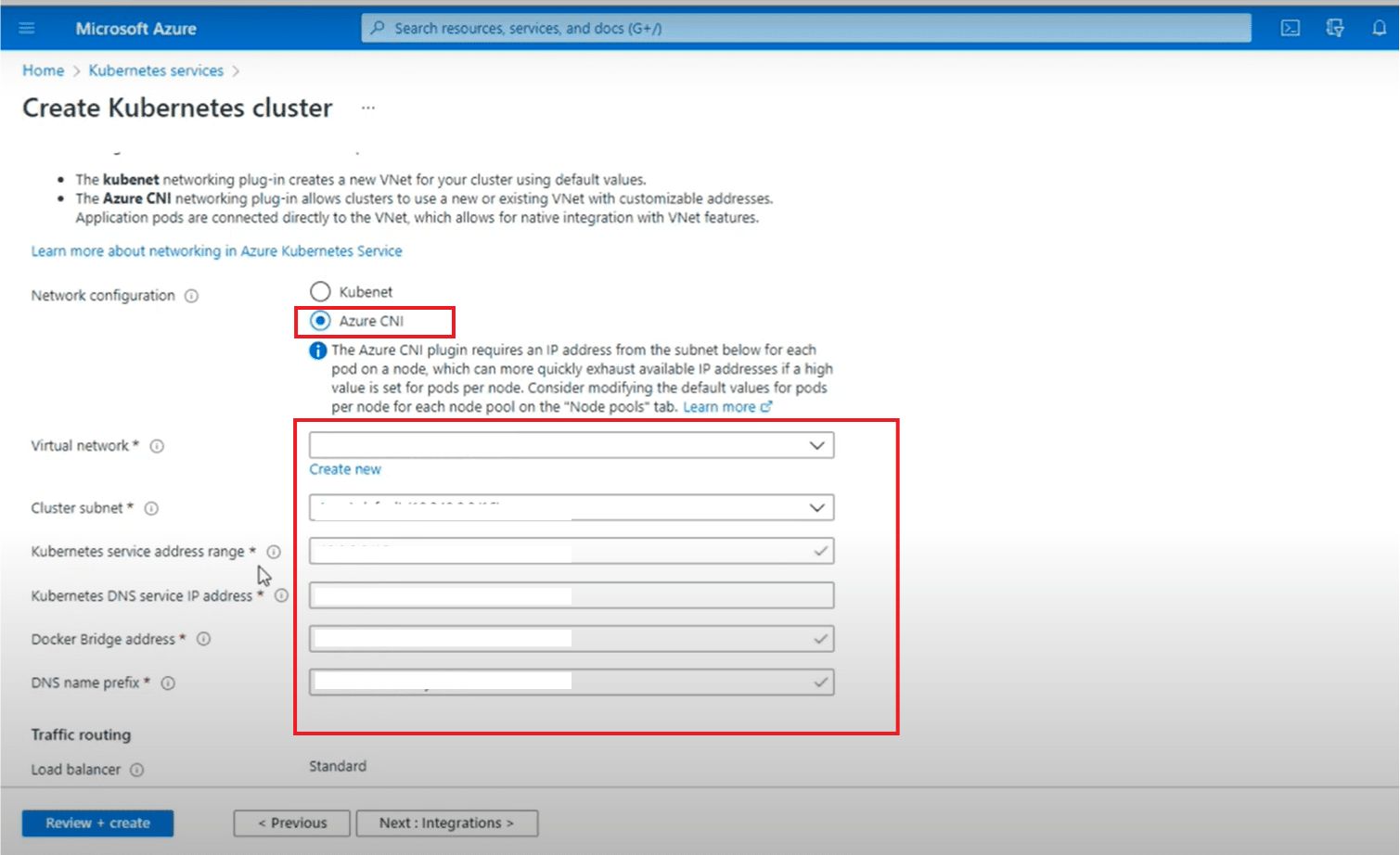The image size is (1400, 855).
Task: Show info tooltip for DNS name prefix
Action: click(168, 683)
